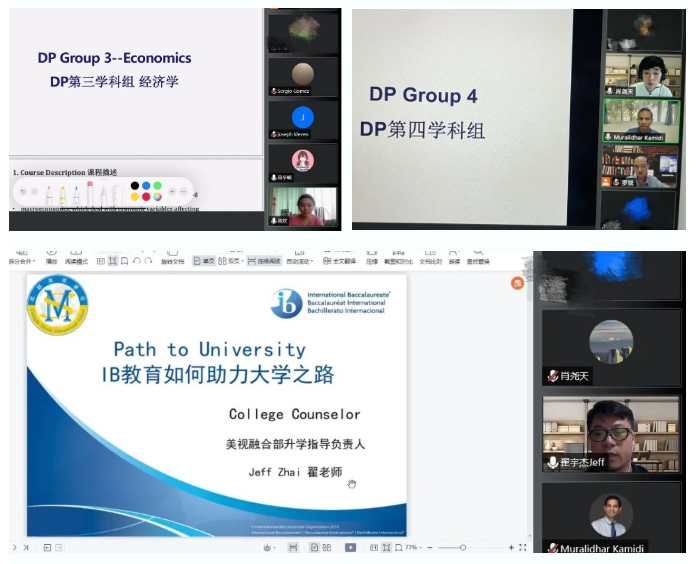Open the 77% zoom level dropdown

[x=411, y=548]
